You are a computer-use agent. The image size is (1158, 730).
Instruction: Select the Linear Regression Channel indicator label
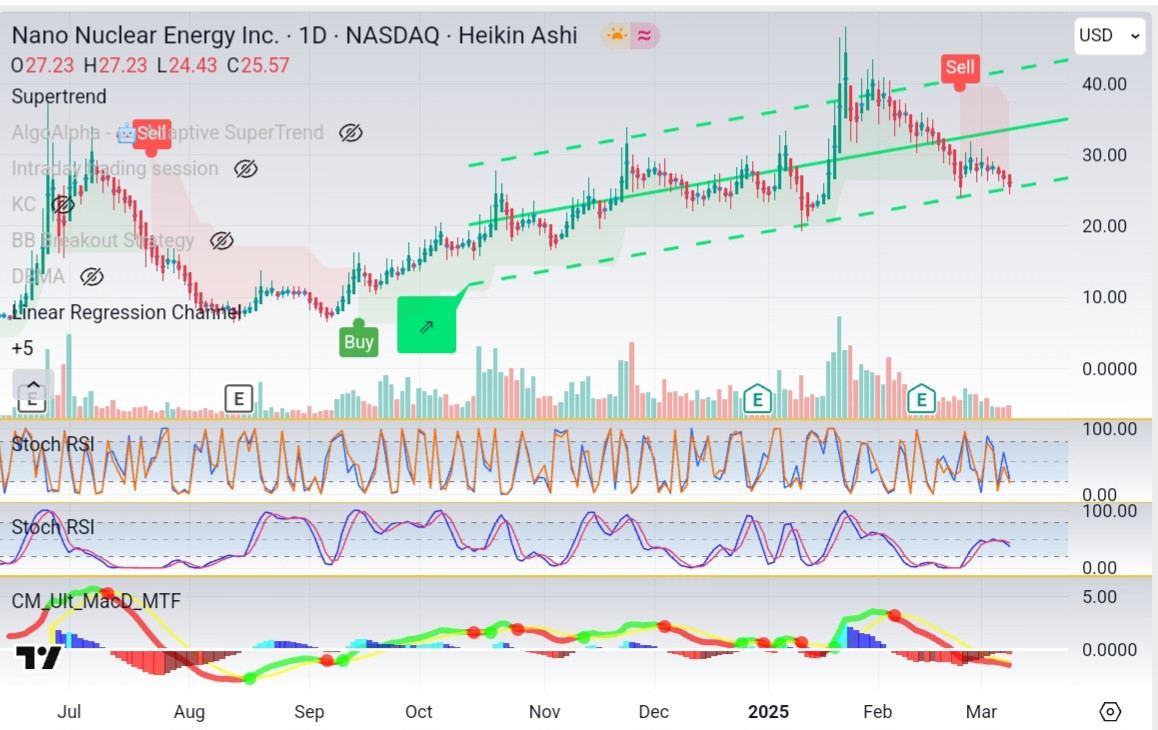pos(126,313)
